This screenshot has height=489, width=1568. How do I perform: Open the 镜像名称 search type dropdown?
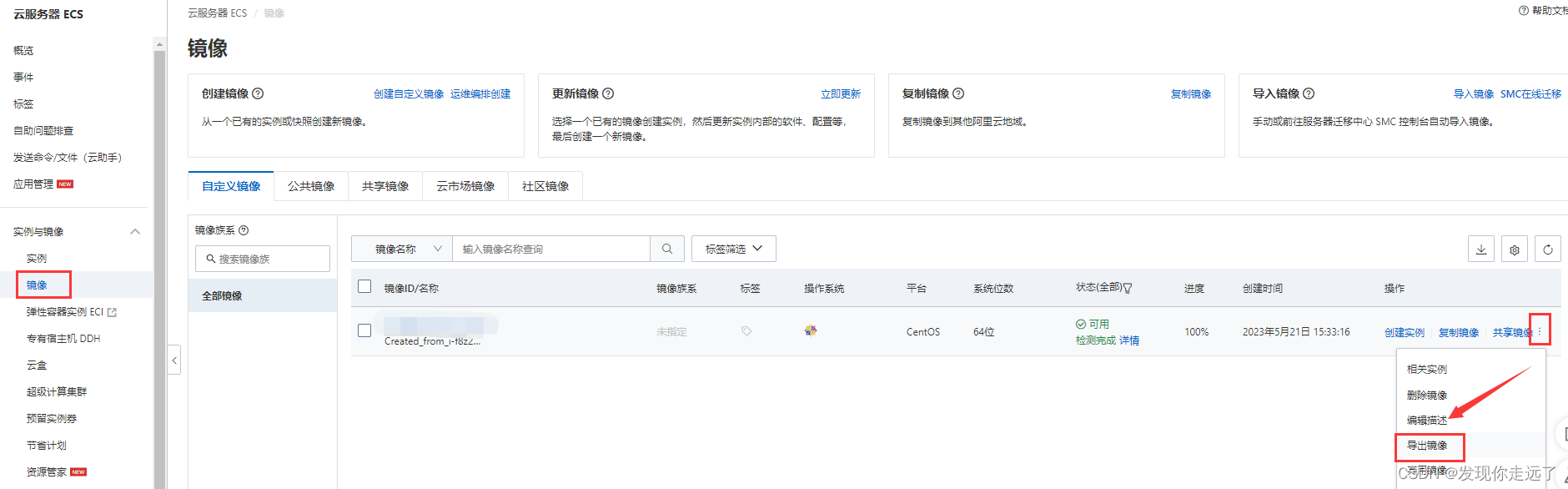(402, 249)
